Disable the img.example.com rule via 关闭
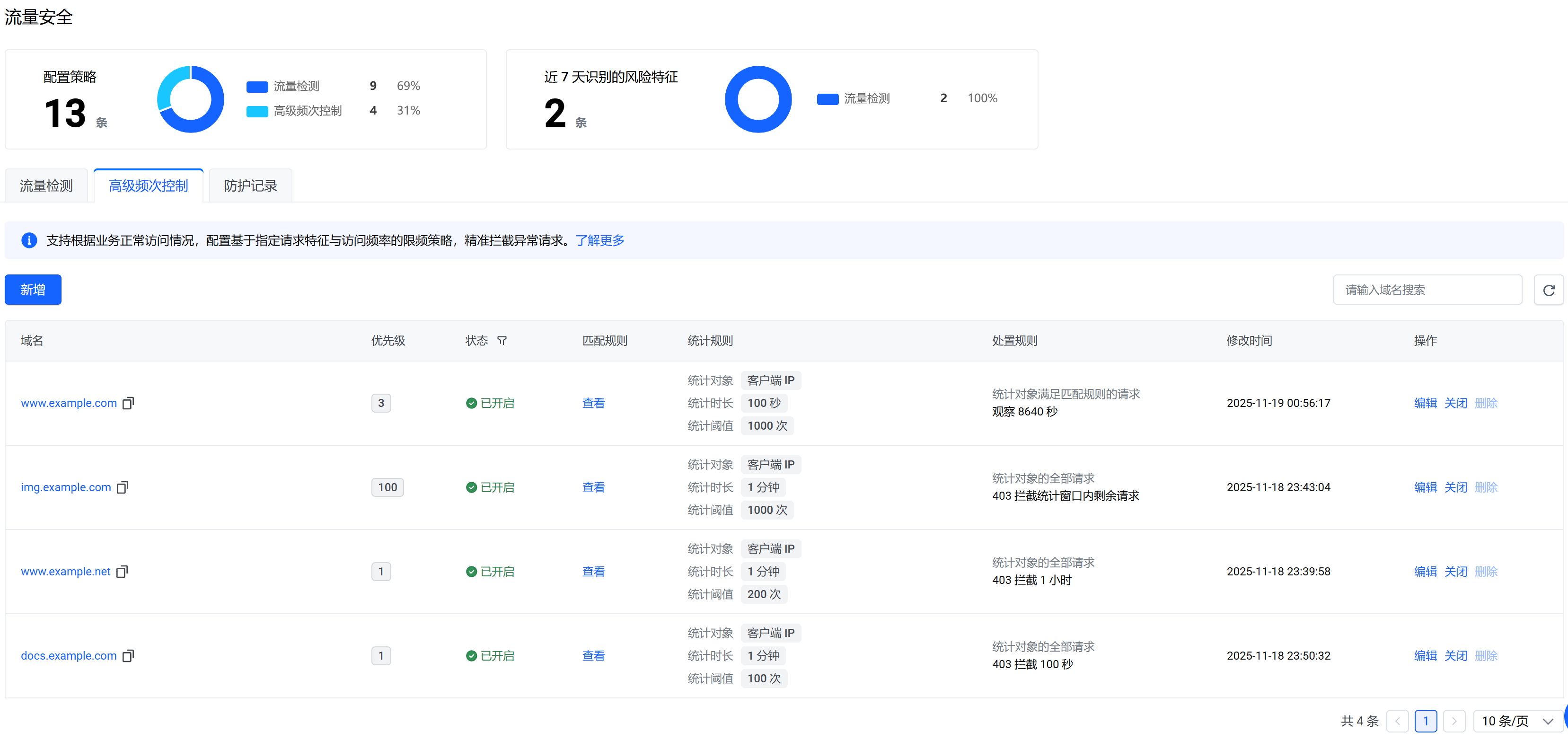1568x741 pixels. (x=1455, y=487)
